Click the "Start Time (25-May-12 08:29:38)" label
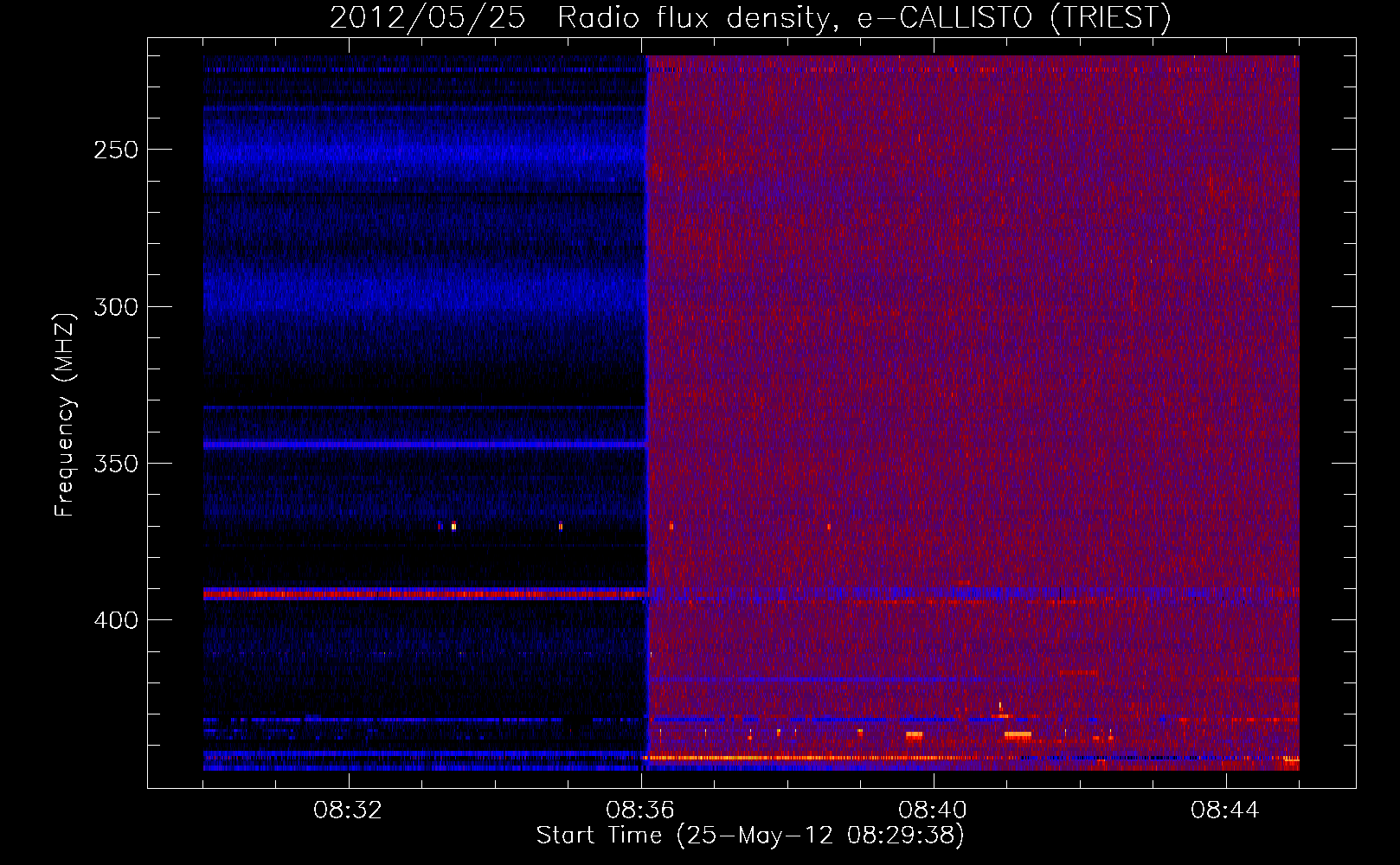Image resolution: width=1400 pixels, height=865 pixels. click(x=750, y=836)
